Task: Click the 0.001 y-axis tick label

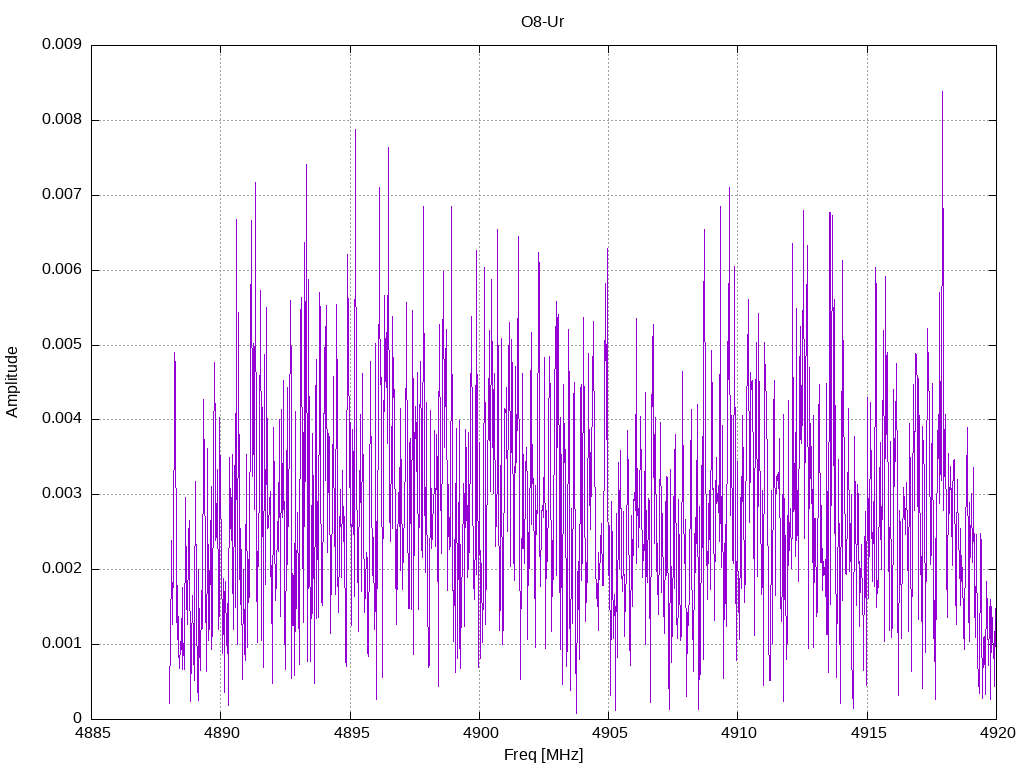Action: [62, 643]
